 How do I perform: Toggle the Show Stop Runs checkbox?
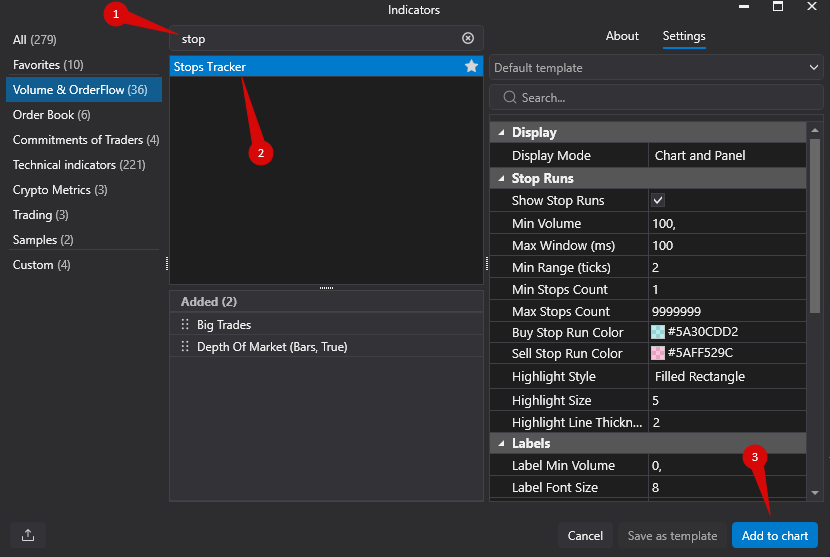click(658, 200)
